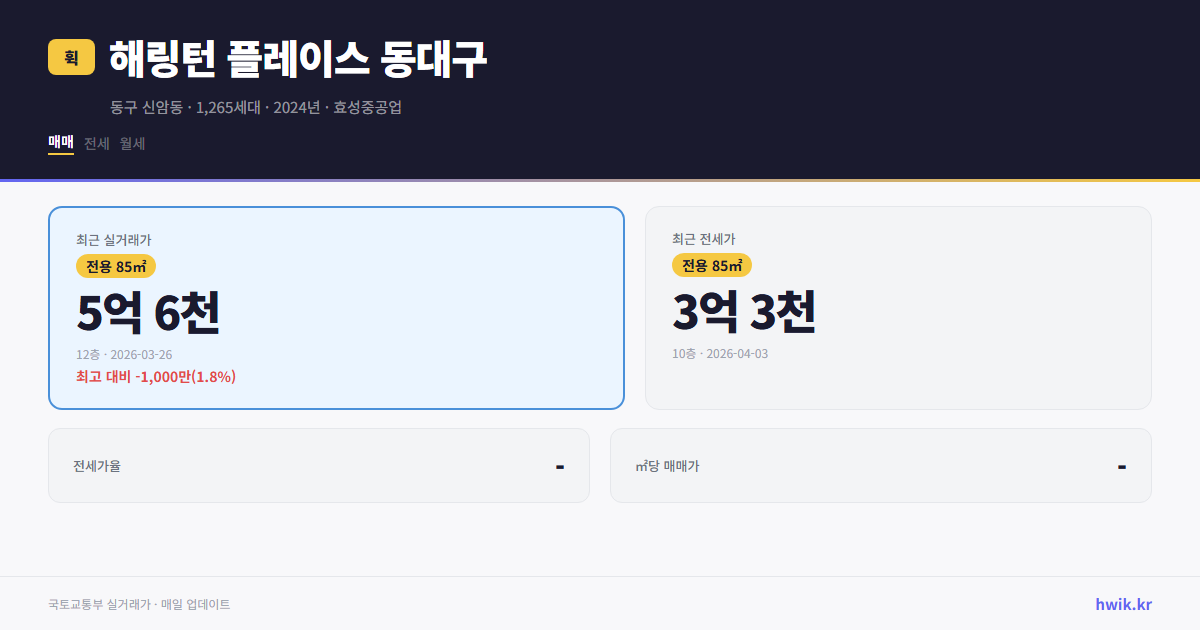Switch to the 전세 tab

[x=96, y=143]
